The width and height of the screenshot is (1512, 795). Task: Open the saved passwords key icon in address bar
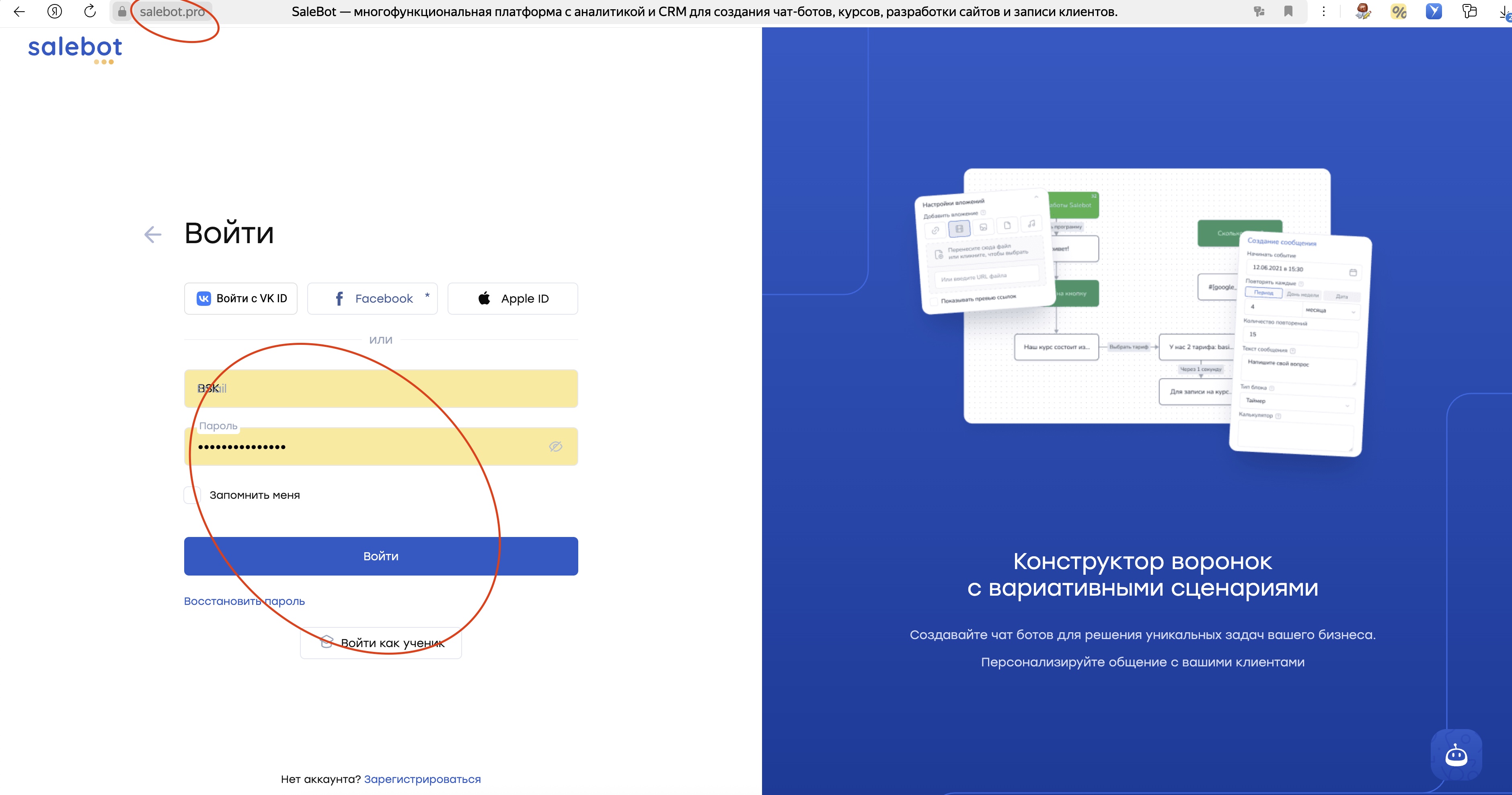point(1259,11)
